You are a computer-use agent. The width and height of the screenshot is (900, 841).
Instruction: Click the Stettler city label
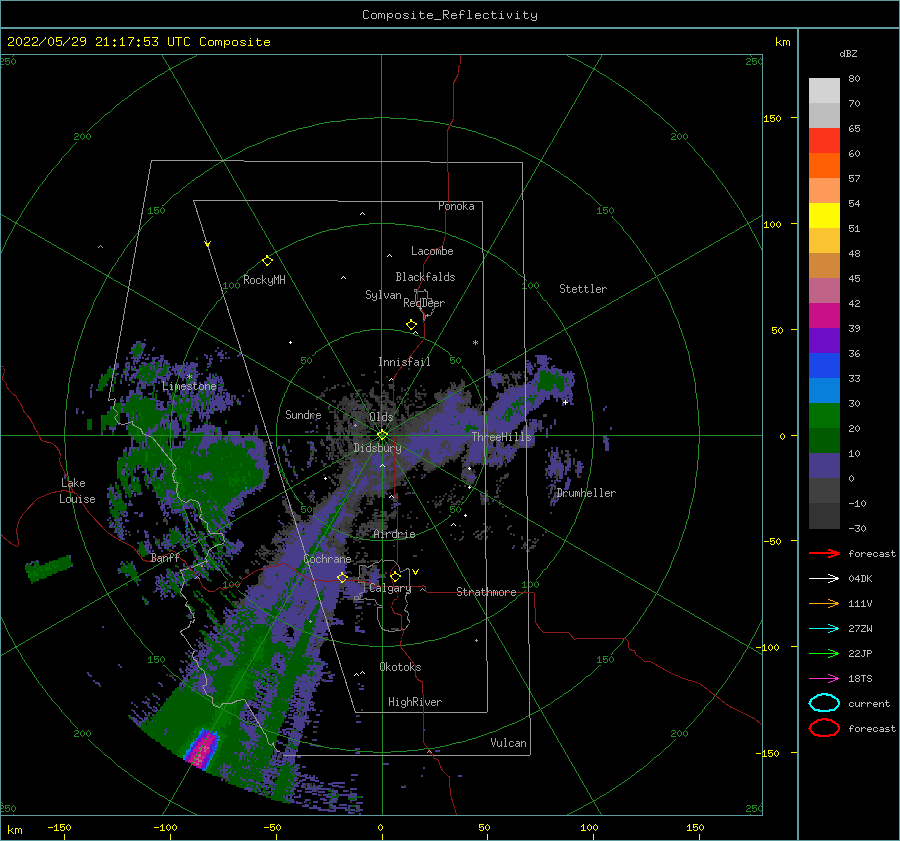click(583, 289)
